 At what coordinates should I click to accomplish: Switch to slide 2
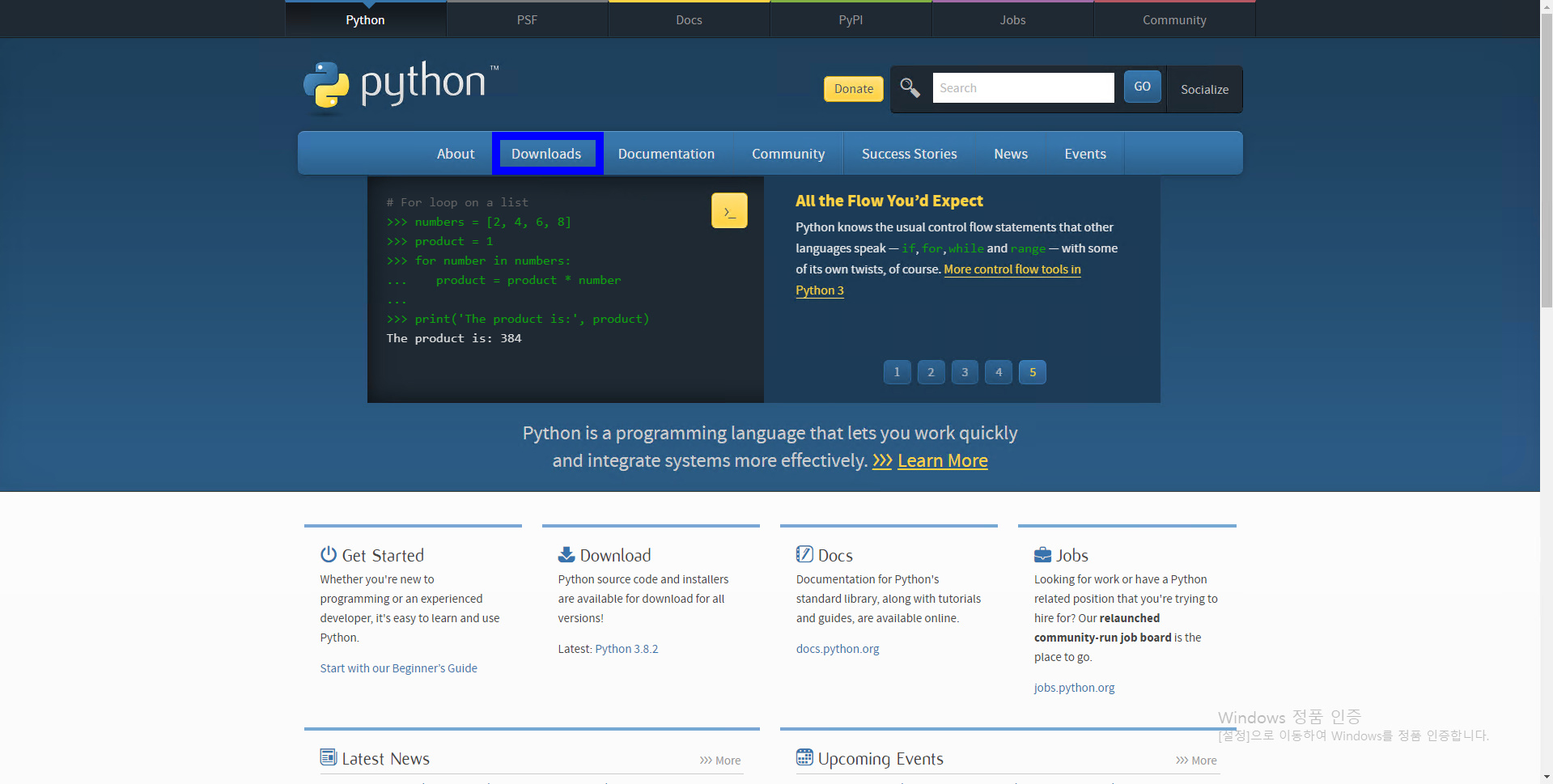[931, 372]
